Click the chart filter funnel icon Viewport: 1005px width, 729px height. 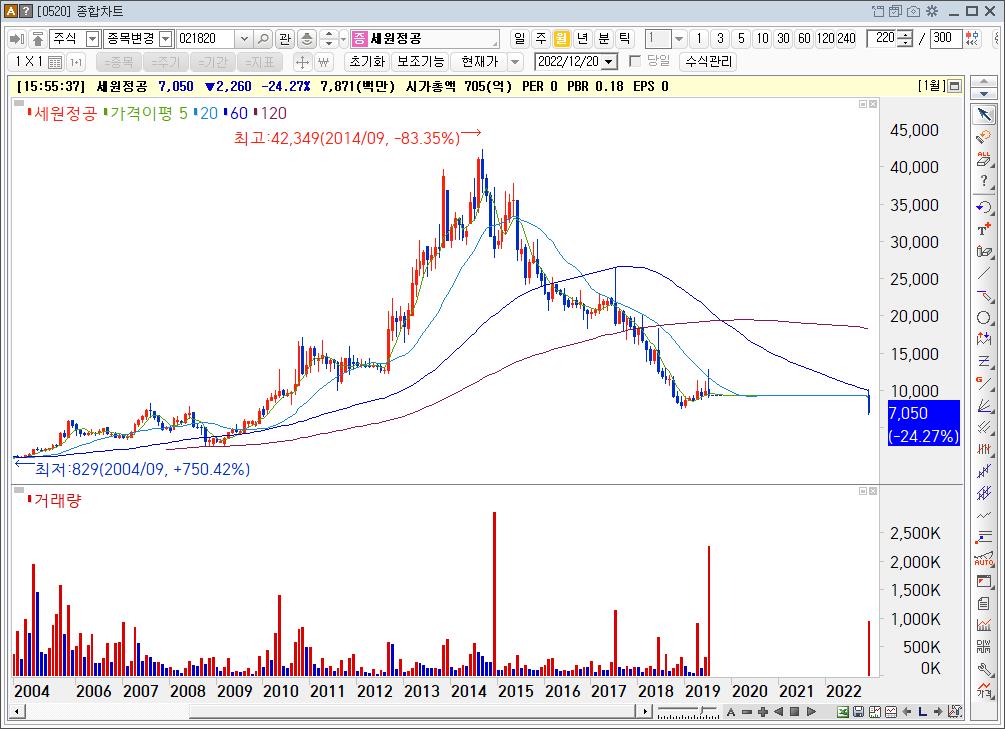955,712
